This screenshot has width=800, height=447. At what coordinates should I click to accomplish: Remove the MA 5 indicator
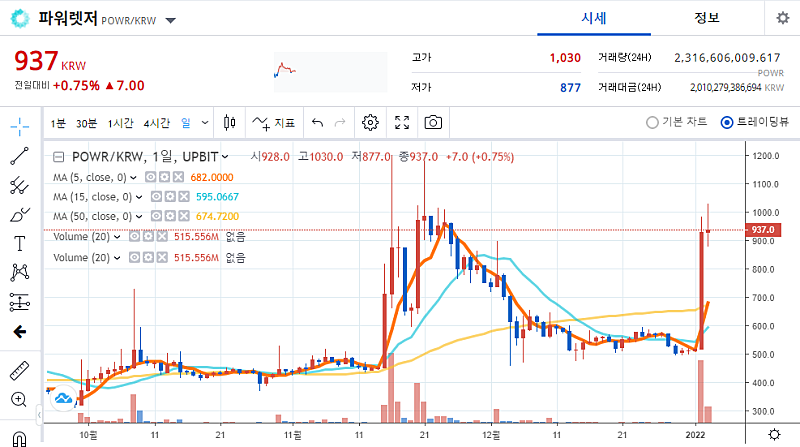[178, 177]
